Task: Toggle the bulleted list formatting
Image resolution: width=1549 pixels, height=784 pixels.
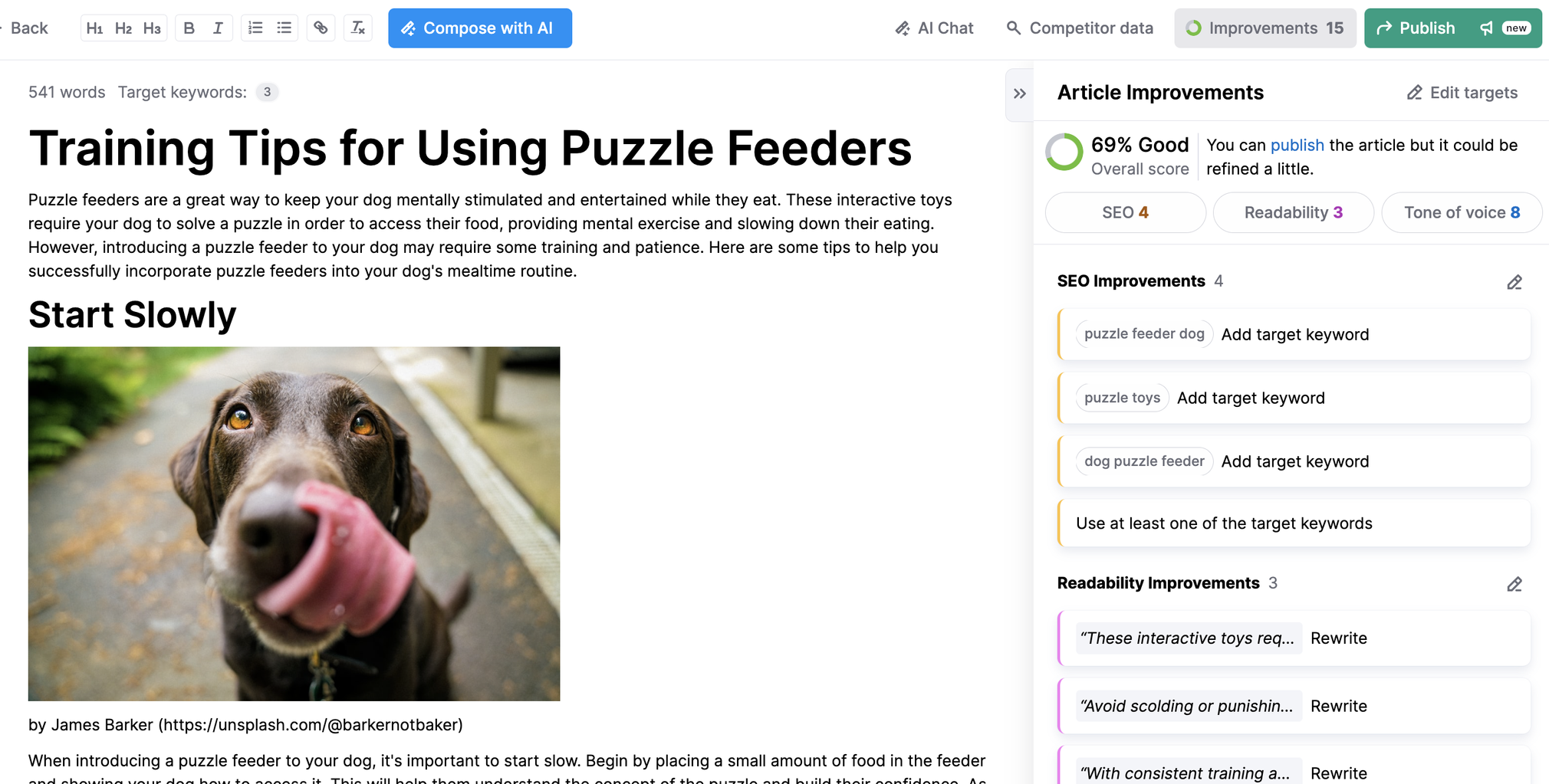Action: tap(284, 28)
